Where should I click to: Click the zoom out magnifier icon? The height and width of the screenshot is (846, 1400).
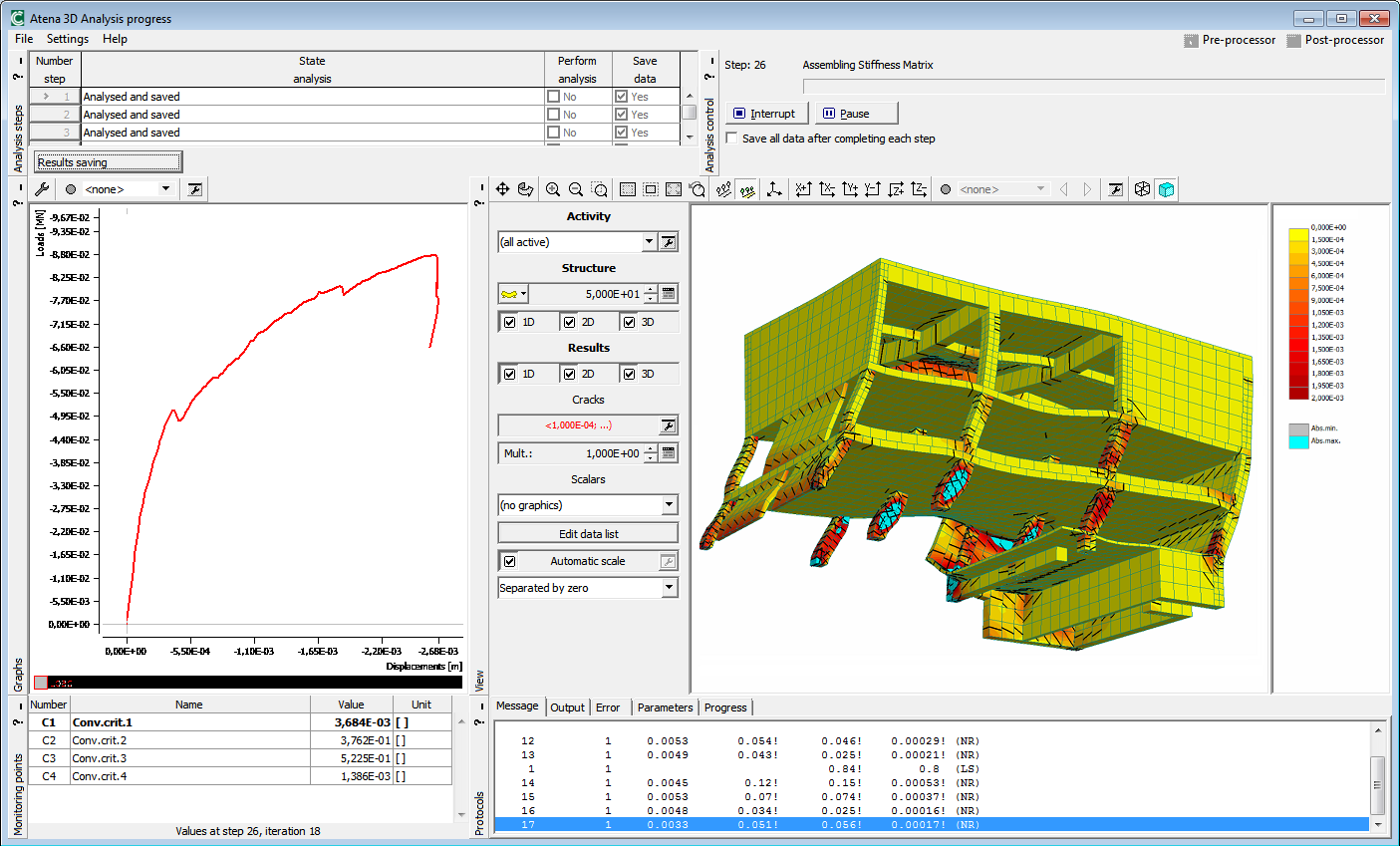pyautogui.click(x=576, y=189)
